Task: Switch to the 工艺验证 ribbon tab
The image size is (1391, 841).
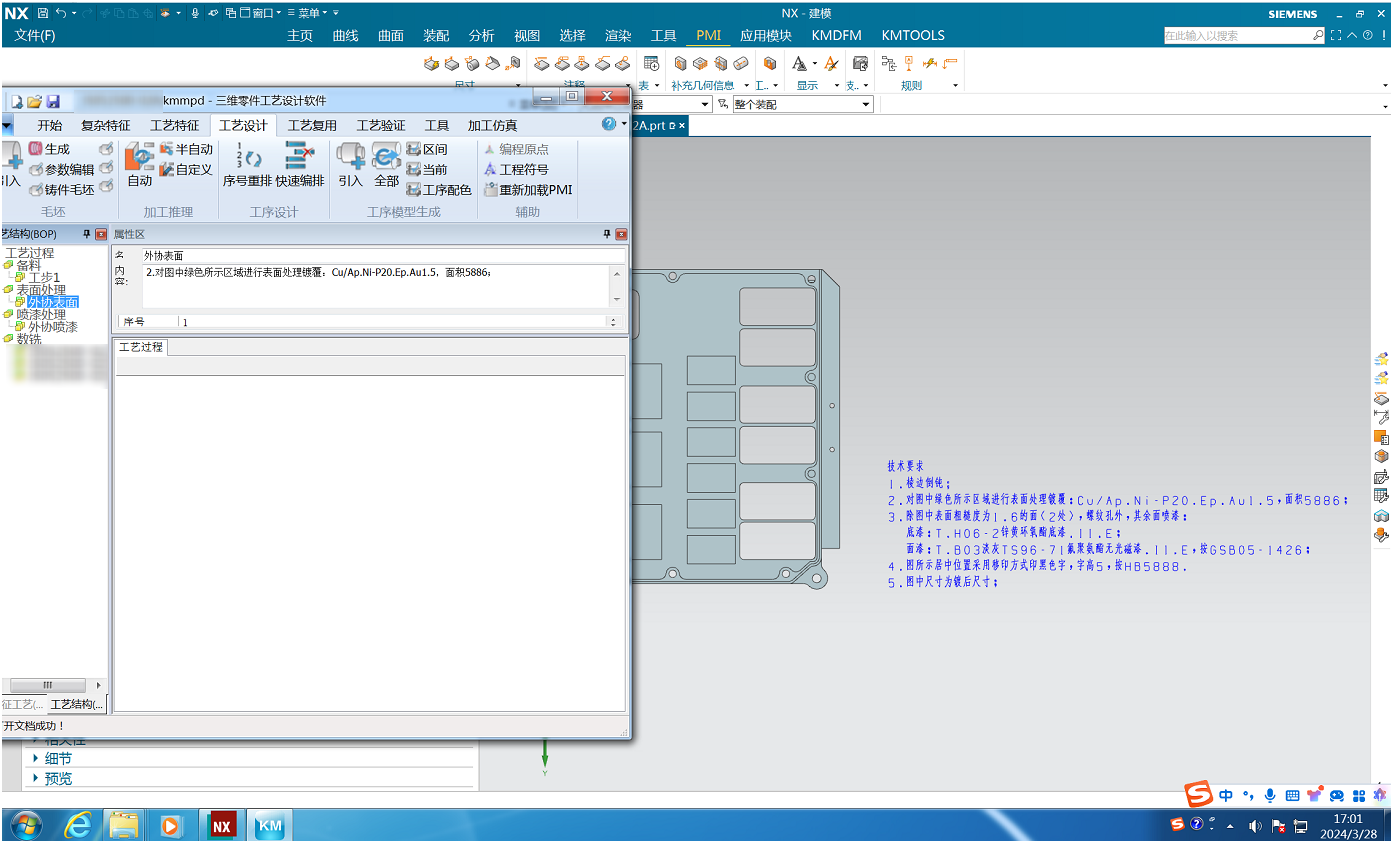Action: (x=381, y=126)
